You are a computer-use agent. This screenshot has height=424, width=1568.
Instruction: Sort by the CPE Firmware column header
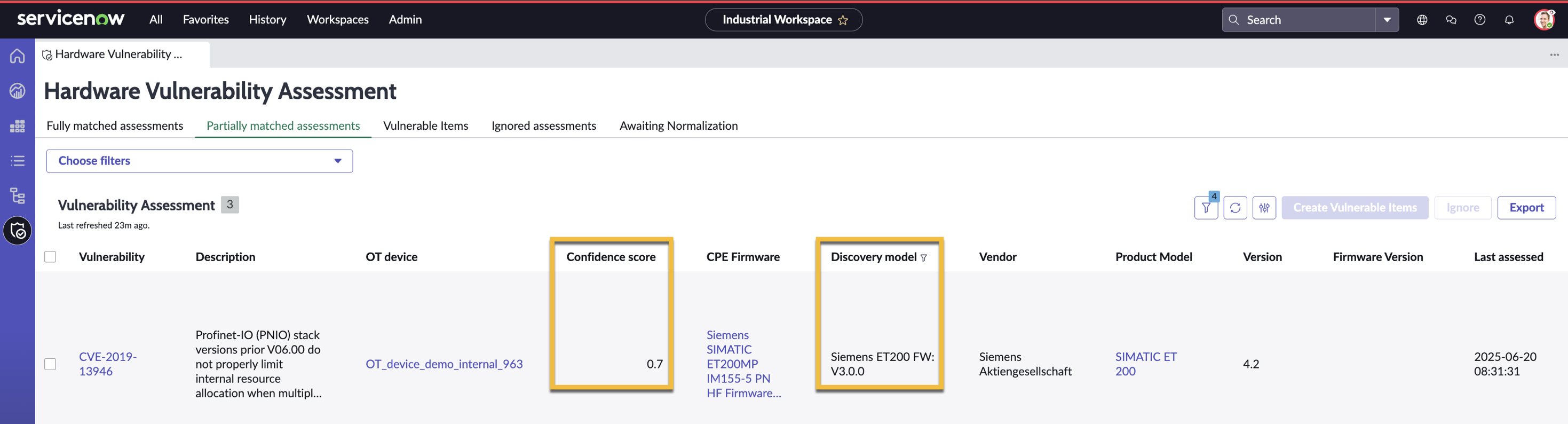(742, 256)
